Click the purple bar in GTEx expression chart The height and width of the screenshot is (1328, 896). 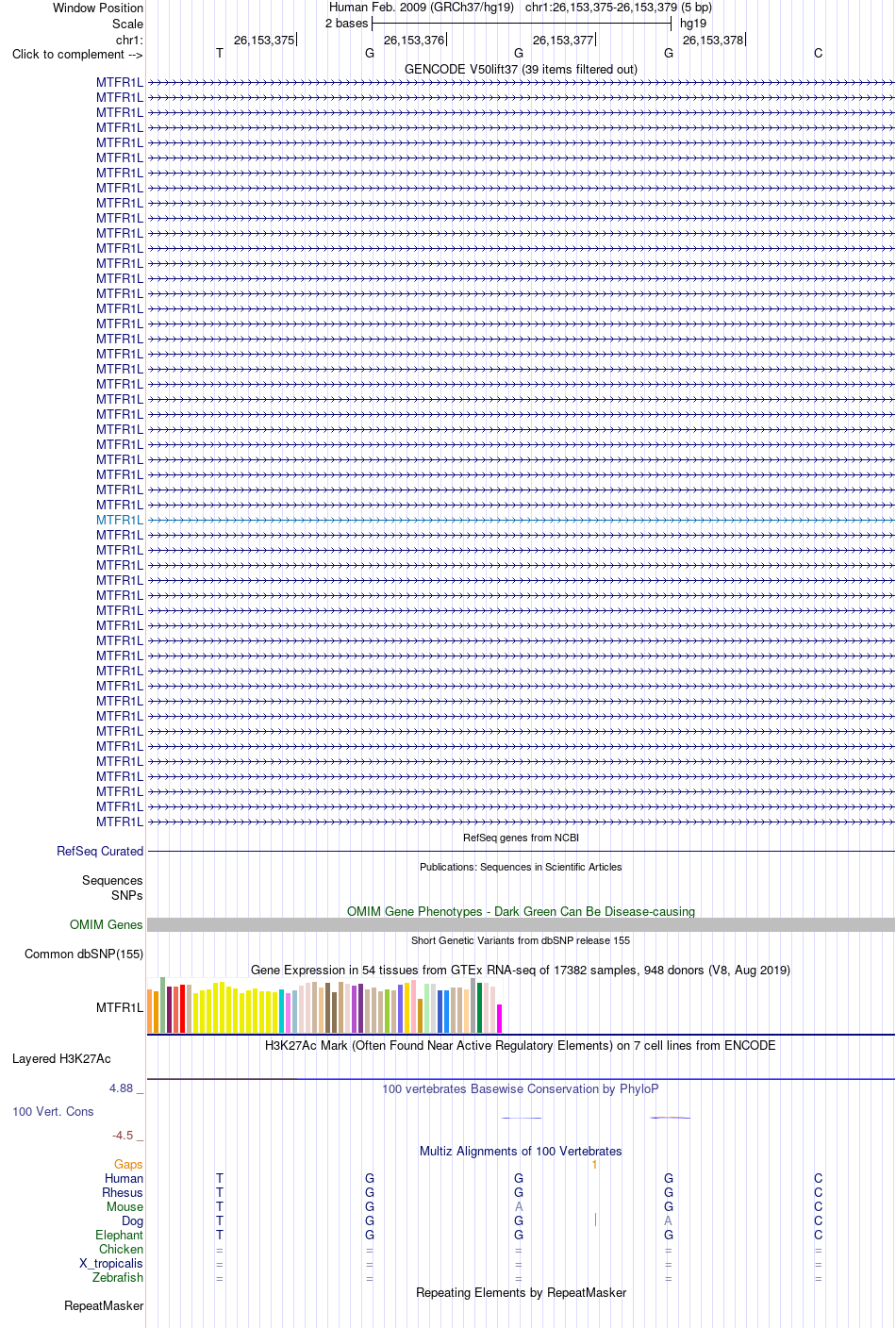tap(361, 1008)
